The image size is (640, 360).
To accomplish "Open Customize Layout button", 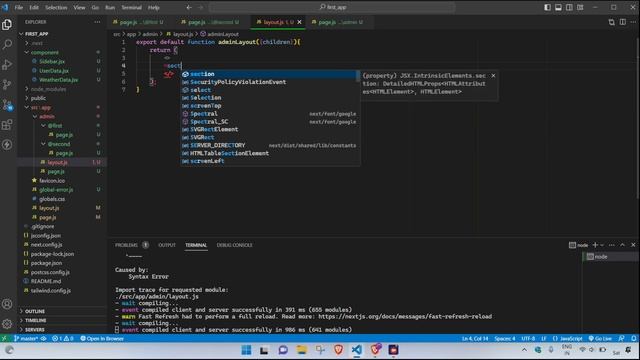I will tap(580, 7).
